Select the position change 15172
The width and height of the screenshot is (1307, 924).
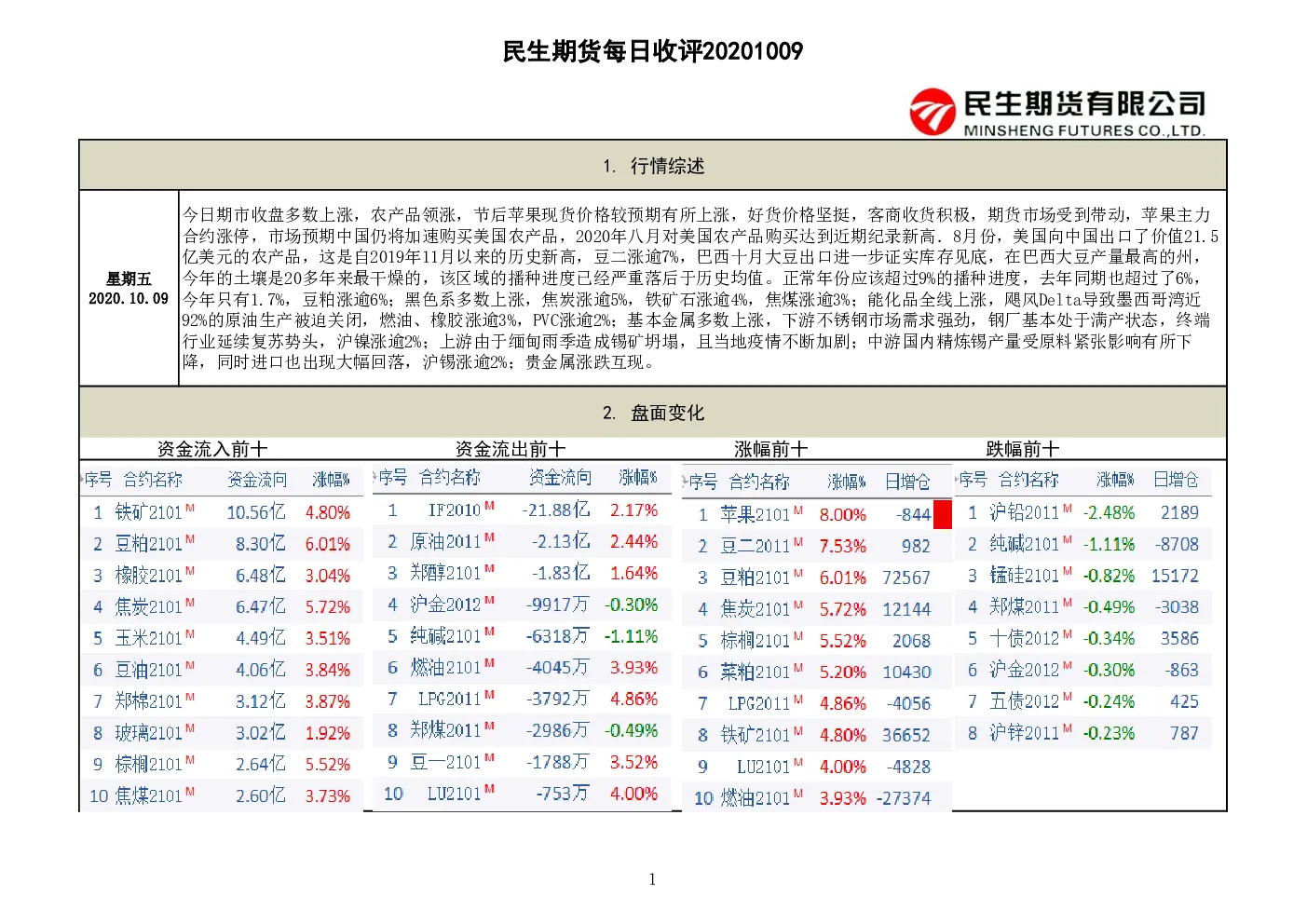click(x=1176, y=576)
